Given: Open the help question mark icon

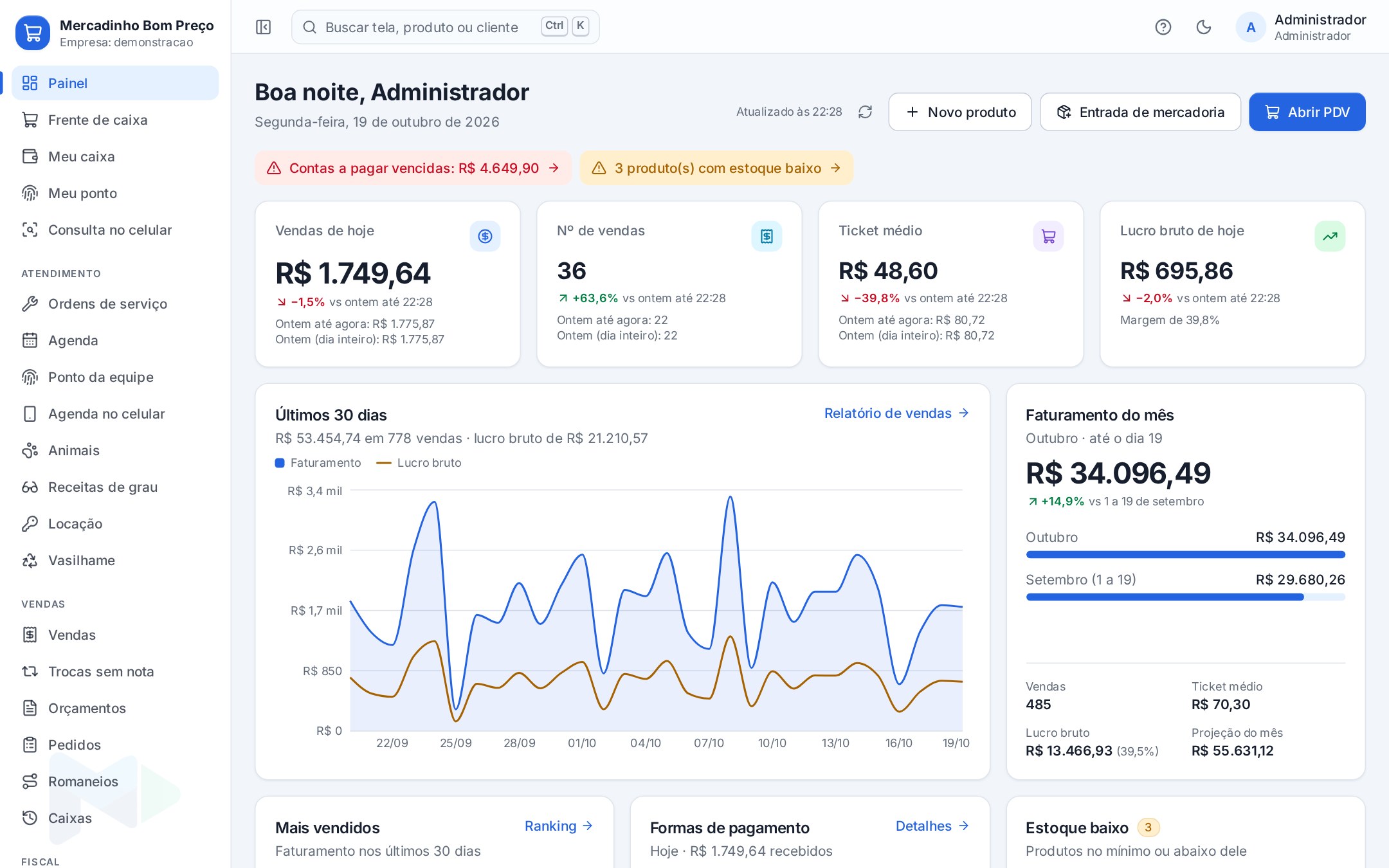Looking at the screenshot, I should [x=1163, y=27].
